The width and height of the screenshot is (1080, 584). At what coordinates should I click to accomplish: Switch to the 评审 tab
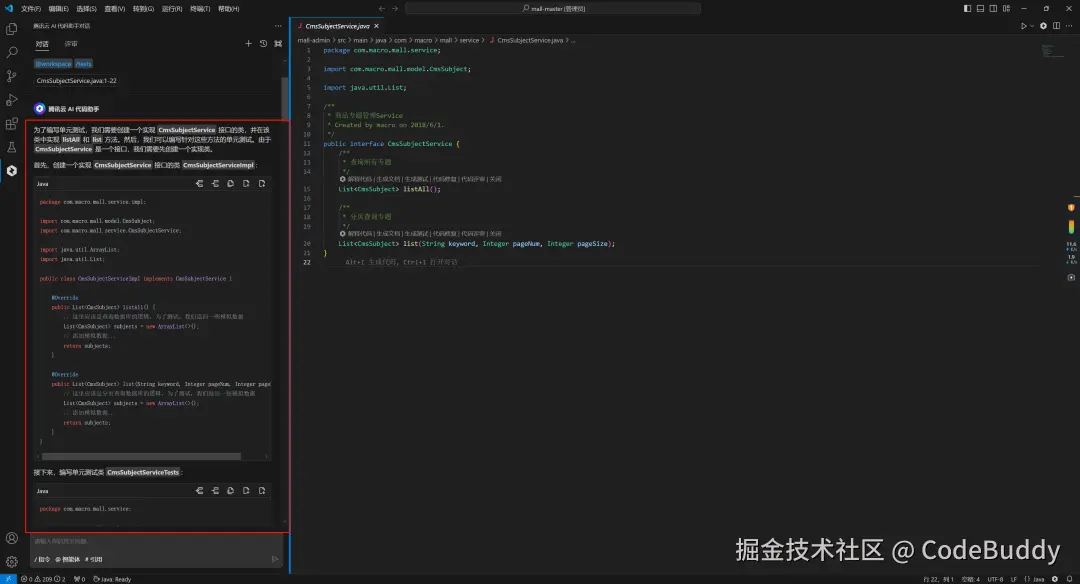71,44
